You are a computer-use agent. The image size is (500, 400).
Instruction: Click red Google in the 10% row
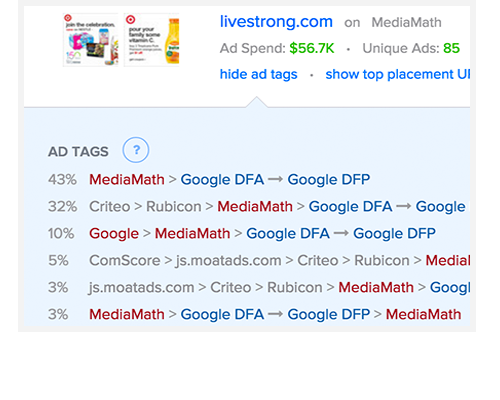click(x=114, y=234)
